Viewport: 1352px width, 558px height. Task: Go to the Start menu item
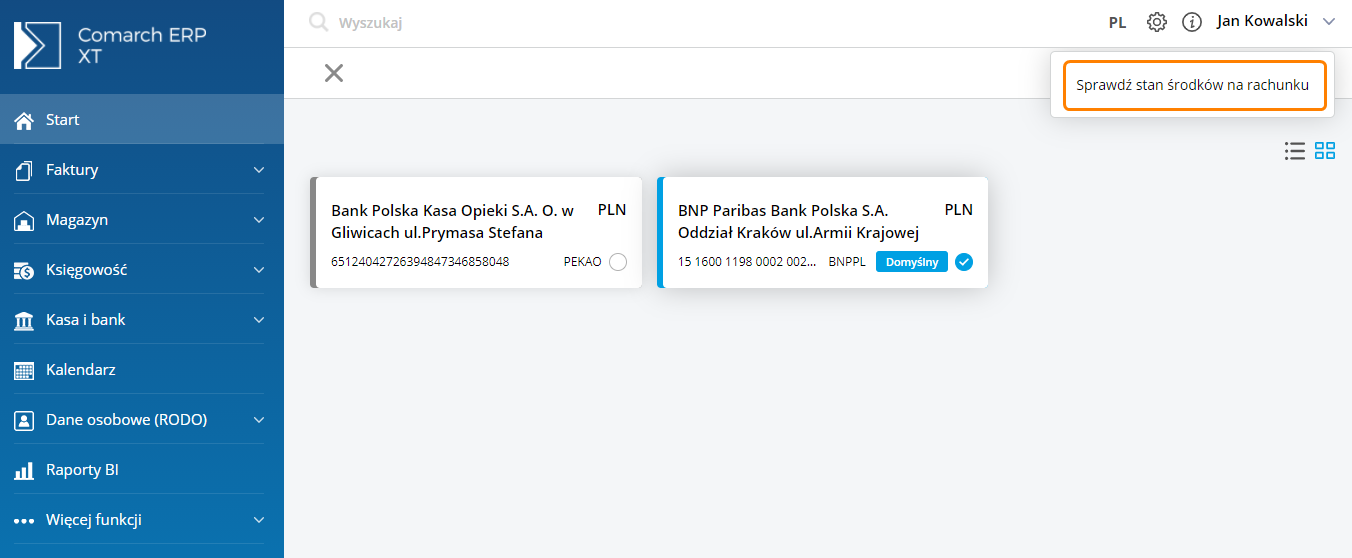pyautogui.click(x=62, y=120)
